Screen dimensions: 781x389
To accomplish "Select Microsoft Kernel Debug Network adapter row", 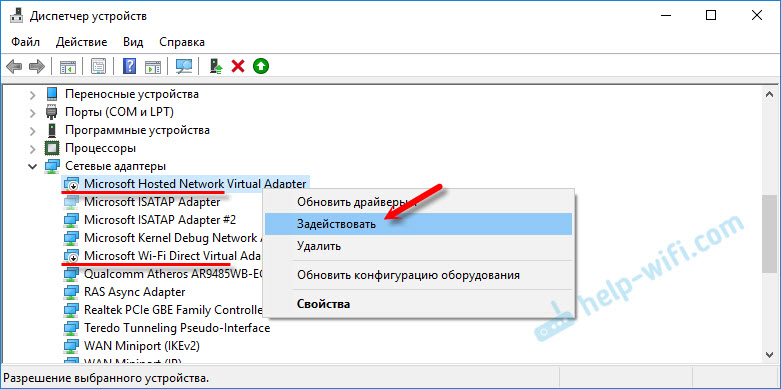I will point(173,238).
